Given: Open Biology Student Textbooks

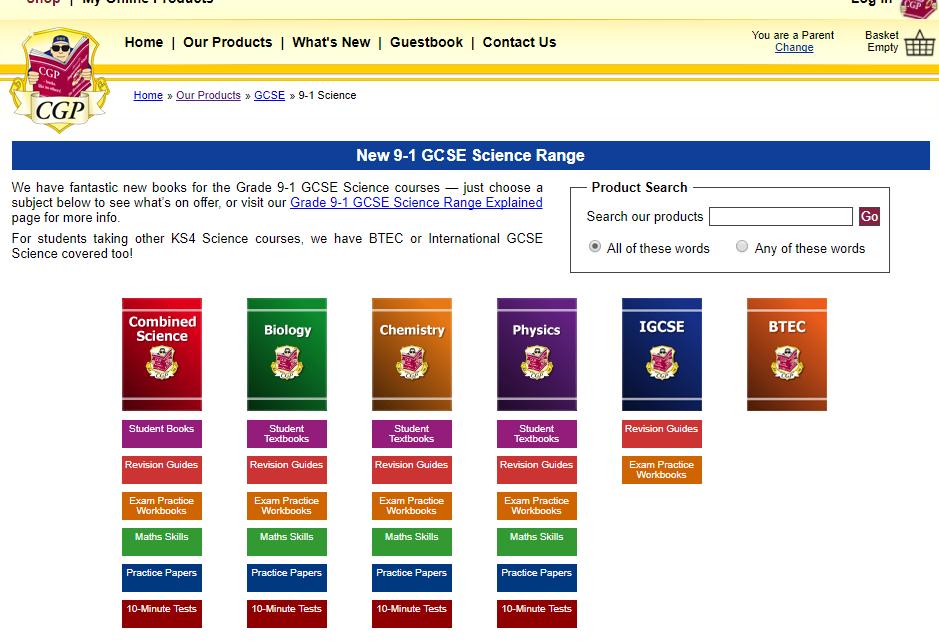Looking at the screenshot, I should [x=287, y=434].
